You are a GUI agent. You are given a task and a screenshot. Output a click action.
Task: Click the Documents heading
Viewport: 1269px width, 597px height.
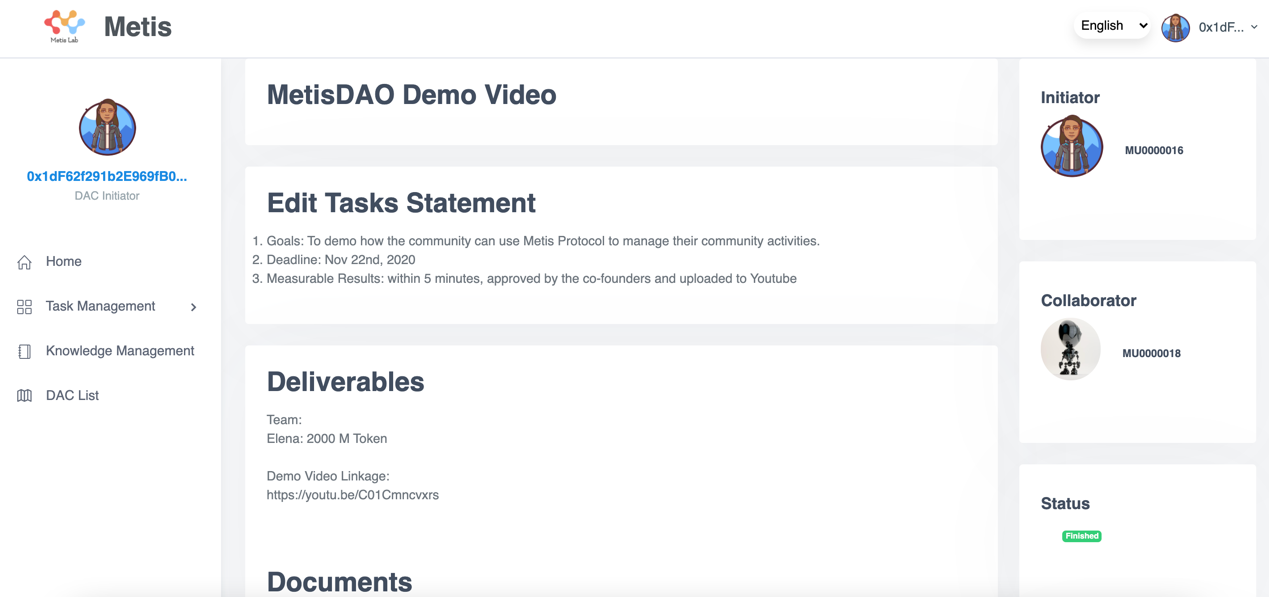[339, 582]
